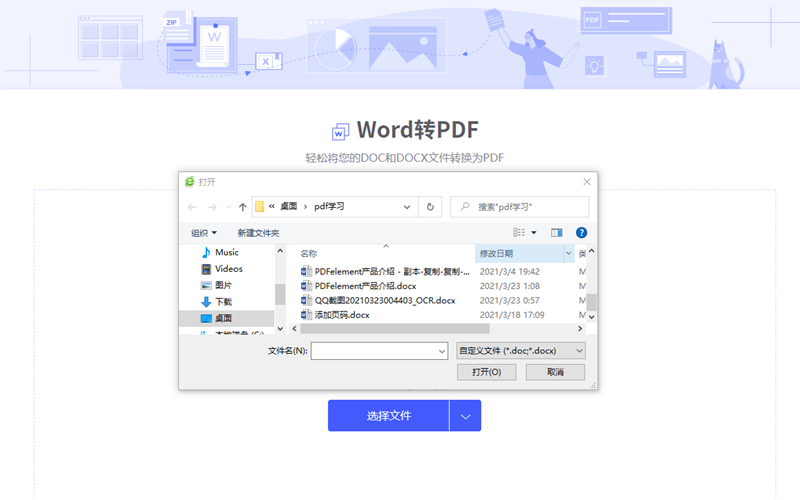This screenshot has height=500, width=800.
Task: Click the 打开(O) button
Action: [x=487, y=372]
